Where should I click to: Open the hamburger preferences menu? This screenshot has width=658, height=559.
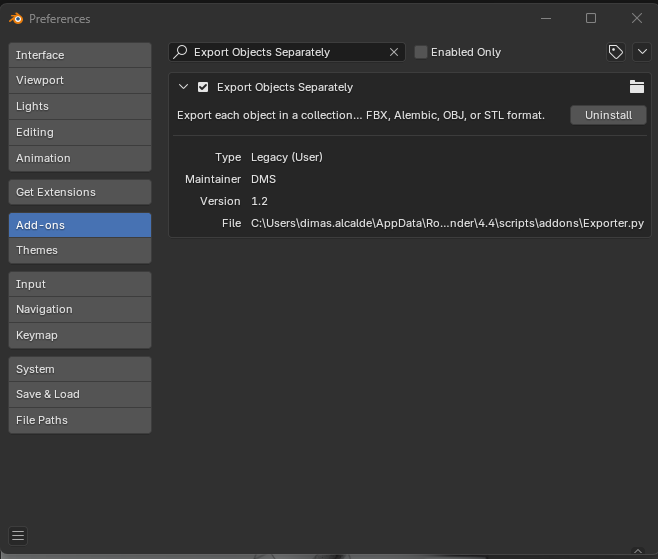(x=18, y=536)
